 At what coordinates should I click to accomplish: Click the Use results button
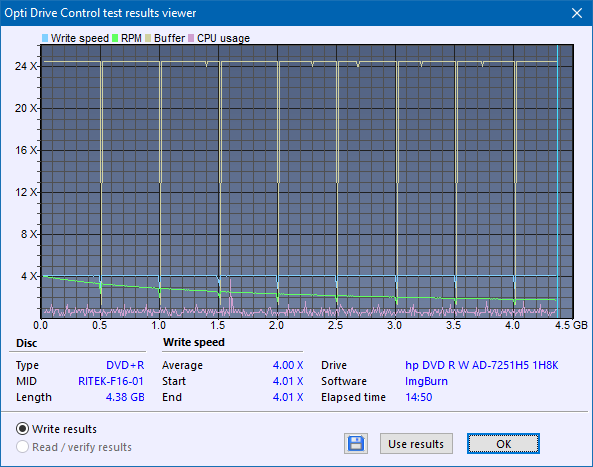(416, 444)
